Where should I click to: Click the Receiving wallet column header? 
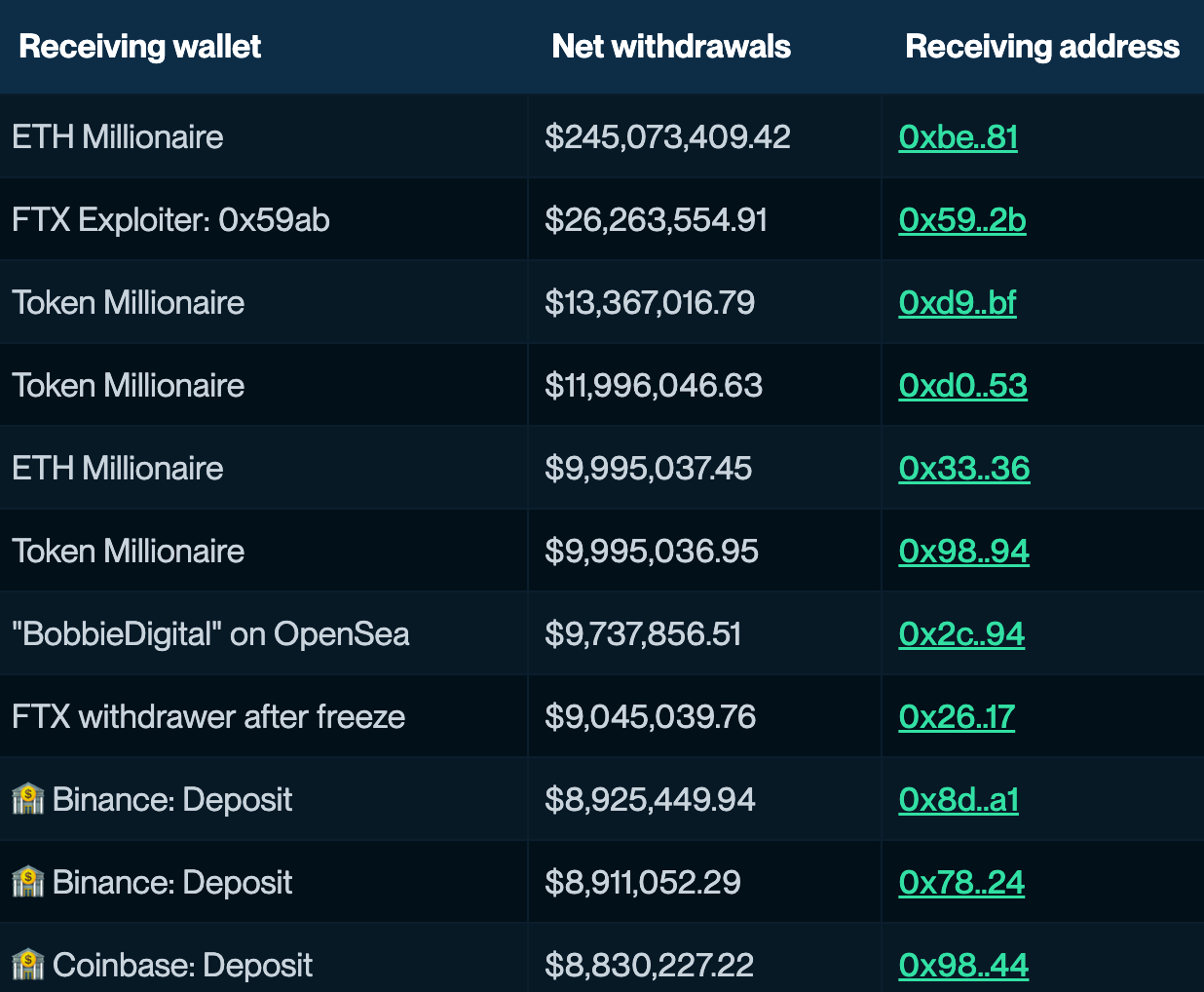(140, 47)
